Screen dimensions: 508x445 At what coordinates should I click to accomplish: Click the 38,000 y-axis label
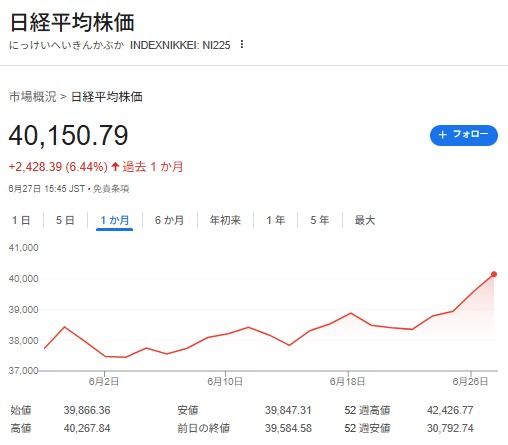pos(24,341)
